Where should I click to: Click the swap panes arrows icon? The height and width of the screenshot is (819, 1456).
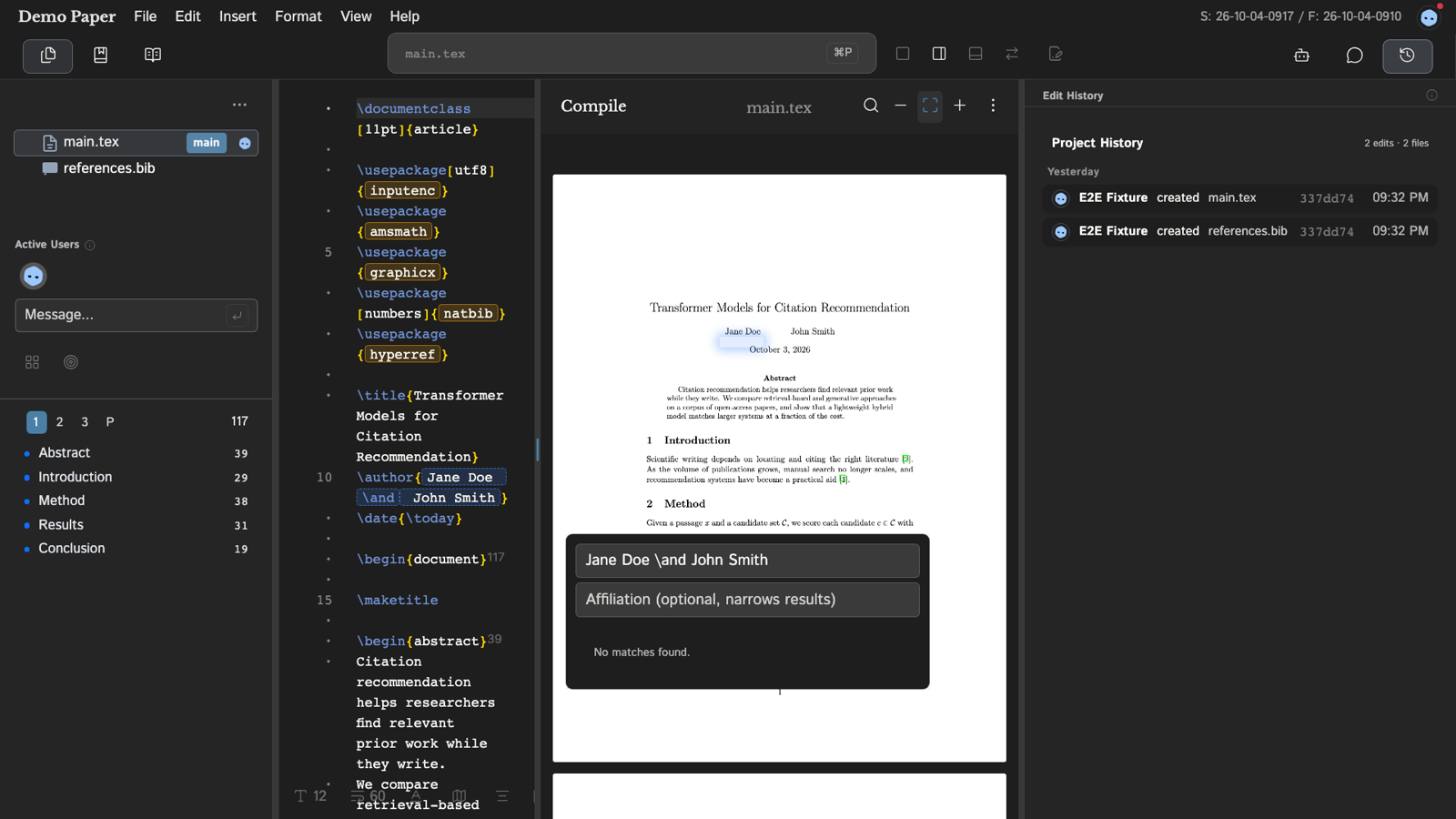pyautogui.click(x=1012, y=54)
